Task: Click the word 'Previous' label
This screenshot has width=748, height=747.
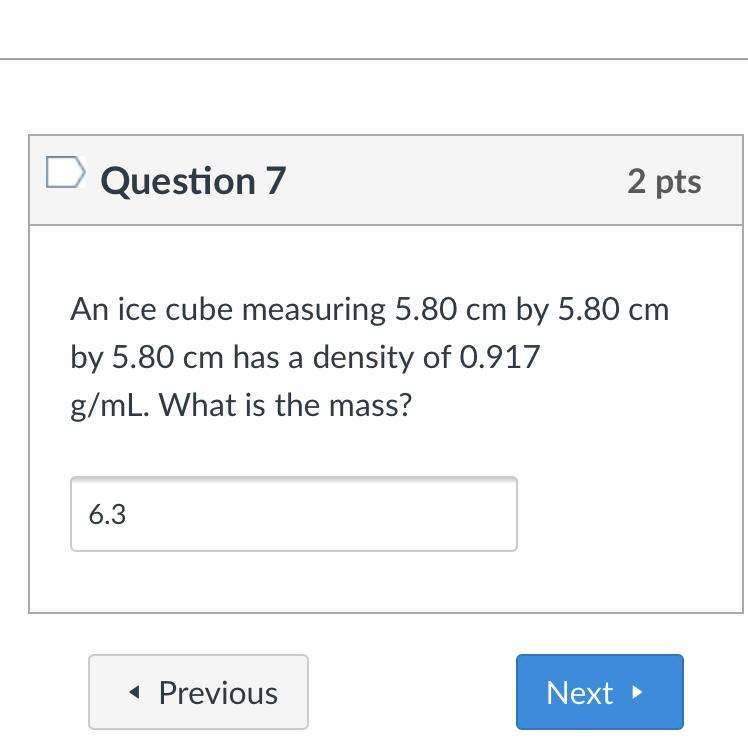Action: point(218,693)
